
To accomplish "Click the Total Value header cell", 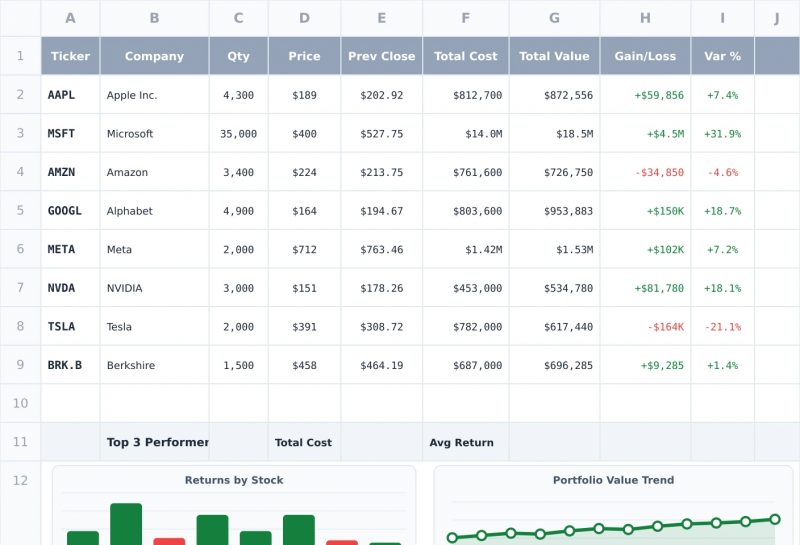I will pos(555,56).
